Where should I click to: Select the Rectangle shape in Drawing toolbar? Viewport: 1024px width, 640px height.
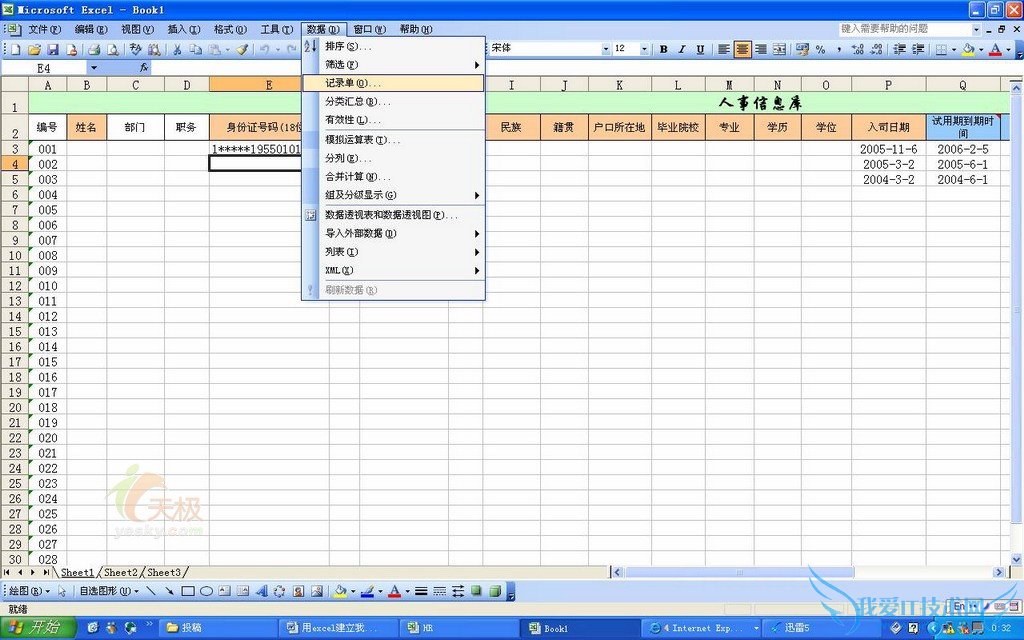[x=187, y=591]
